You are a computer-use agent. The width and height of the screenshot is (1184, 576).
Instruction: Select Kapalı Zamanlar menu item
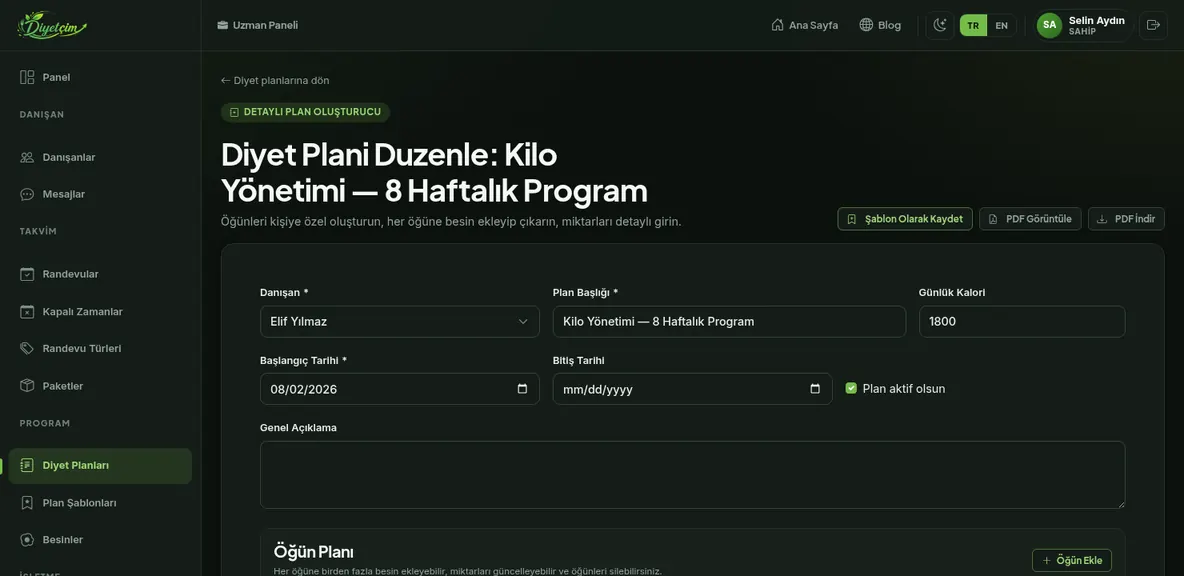point(100,312)
